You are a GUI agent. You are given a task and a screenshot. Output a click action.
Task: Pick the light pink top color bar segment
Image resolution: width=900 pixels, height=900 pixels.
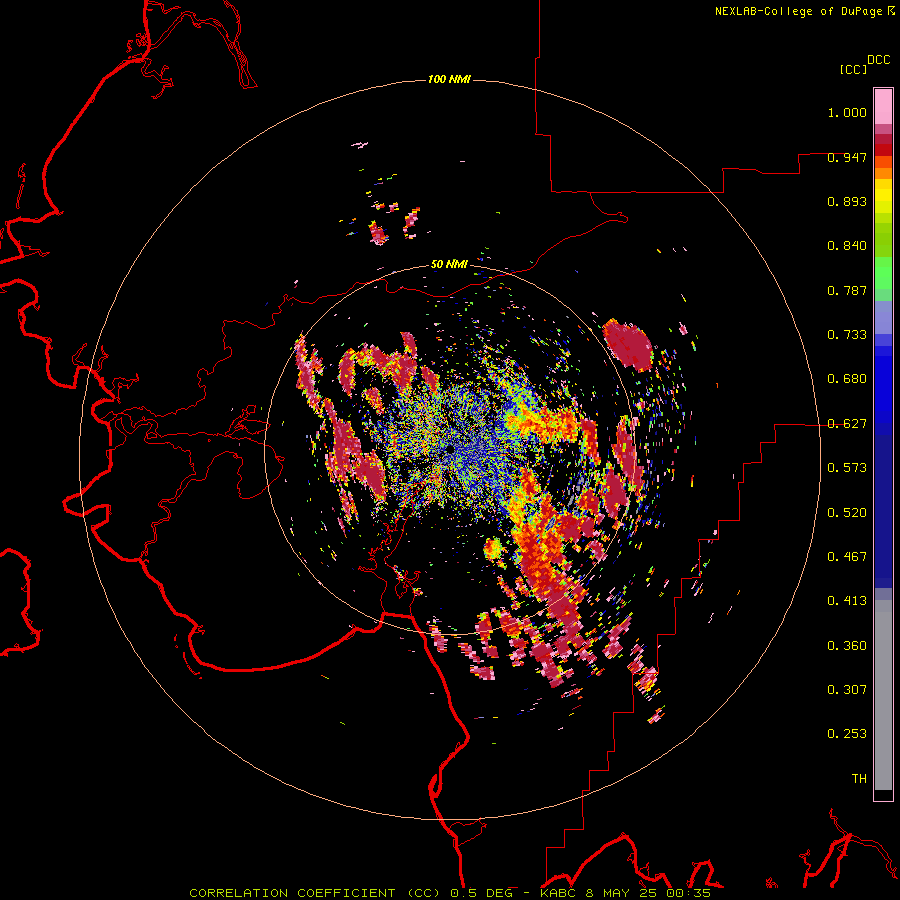point(883,107)
